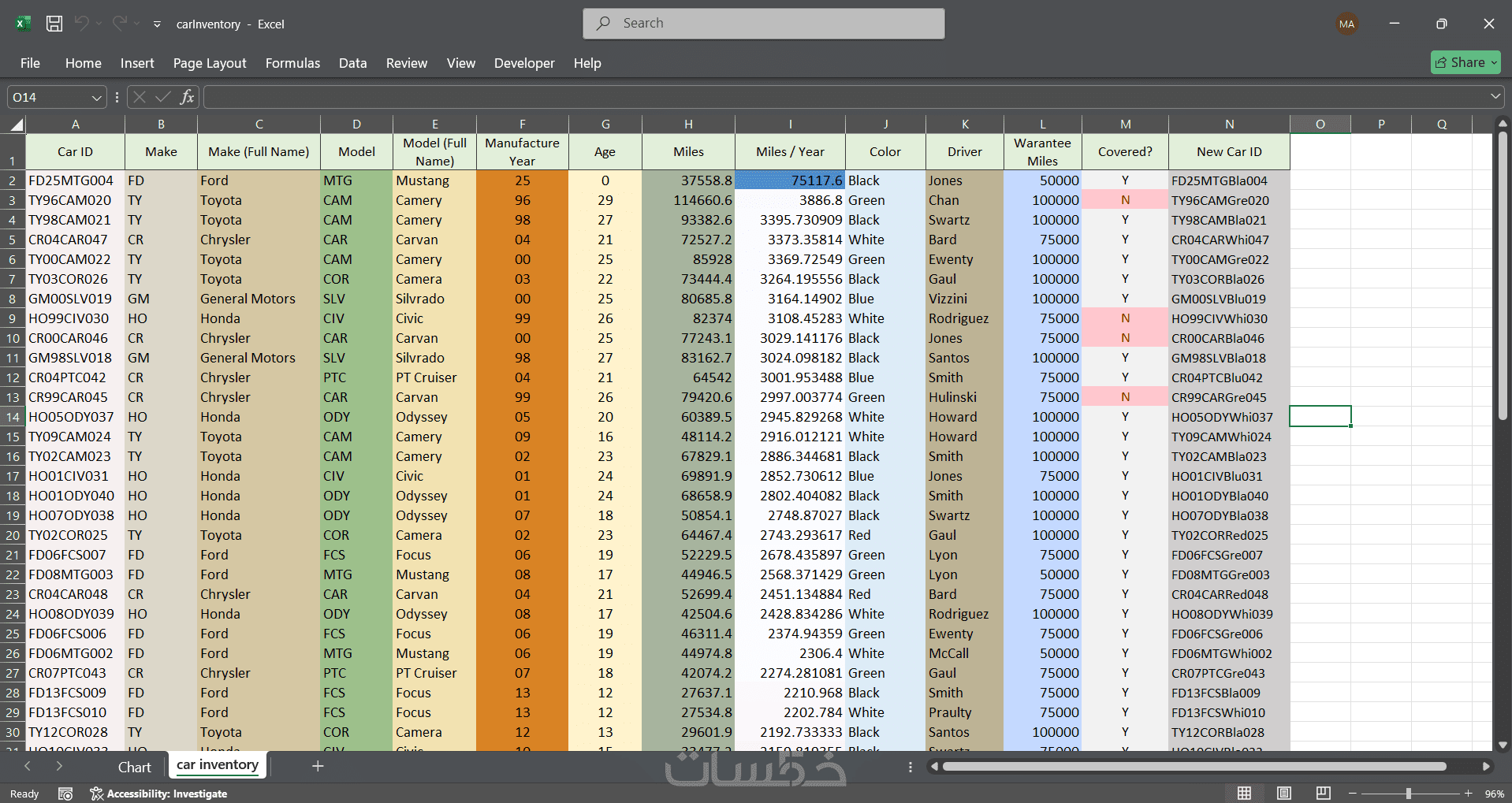Open the Developer tab
Image resolution: width=1512 pixels, height=803 pixels.
[524, 63]
